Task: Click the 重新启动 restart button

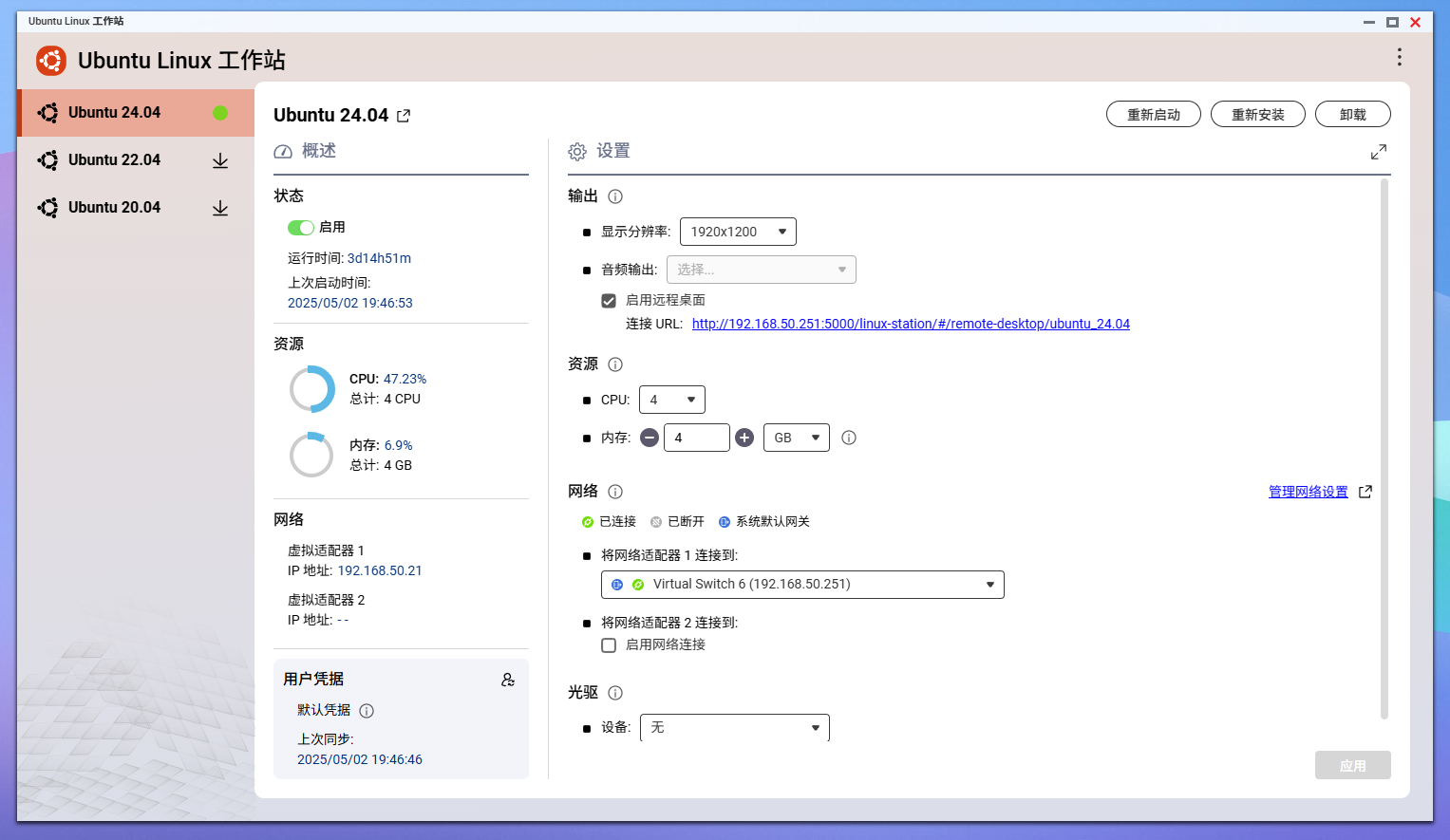Action: 1153,115
